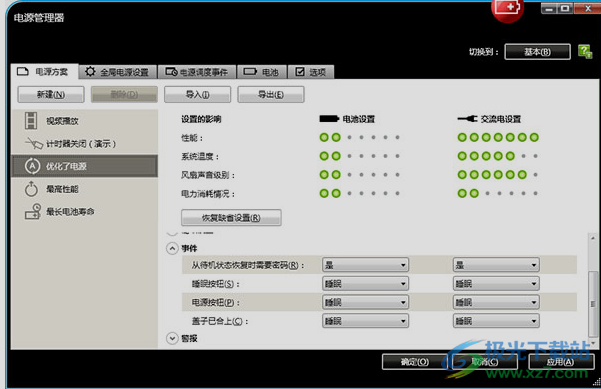The height and width of the screenshot is (389, 601).
Task: Switch to the 电池 tab
Action: pyautogui.click(x=262, y=72)
